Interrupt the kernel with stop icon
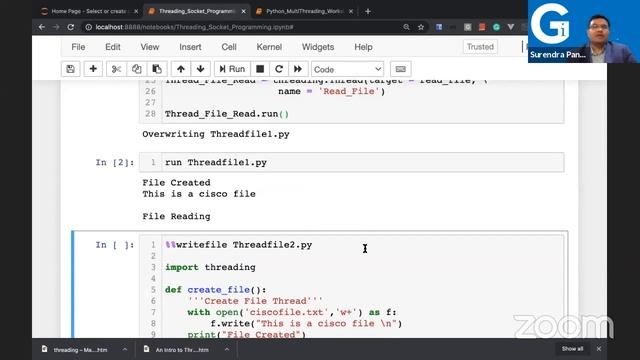Screen dimensions: 640x360 (x=260, y=69)
